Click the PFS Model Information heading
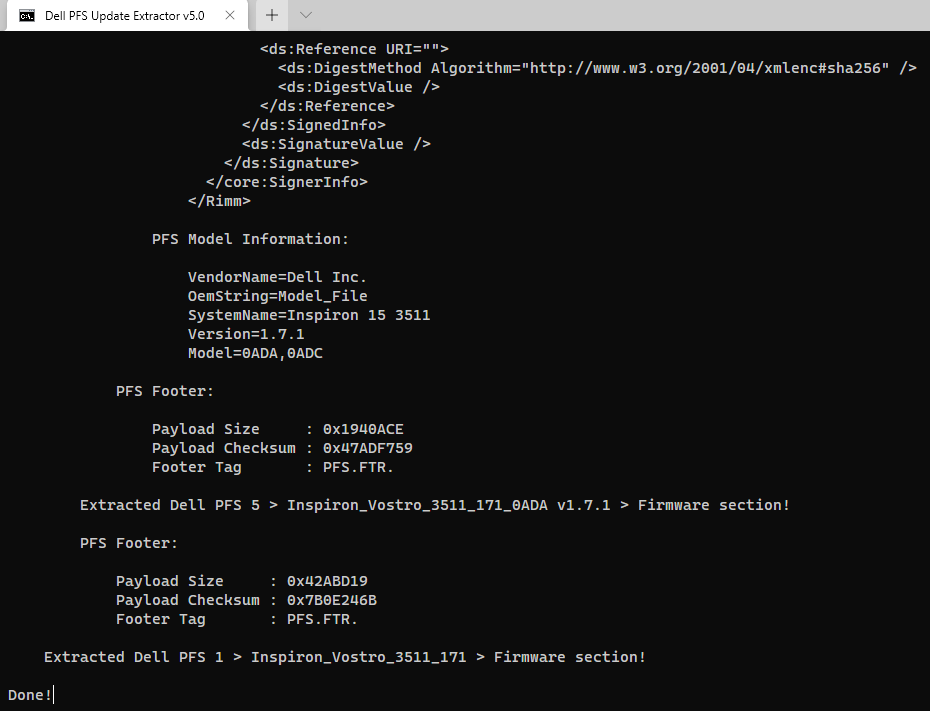 click(250, 239)
